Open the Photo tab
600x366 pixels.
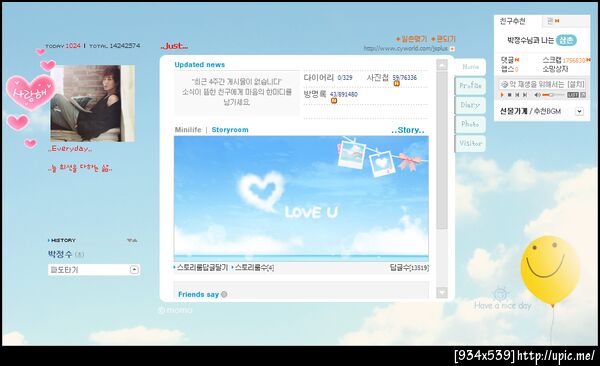(x=470, y=124)
